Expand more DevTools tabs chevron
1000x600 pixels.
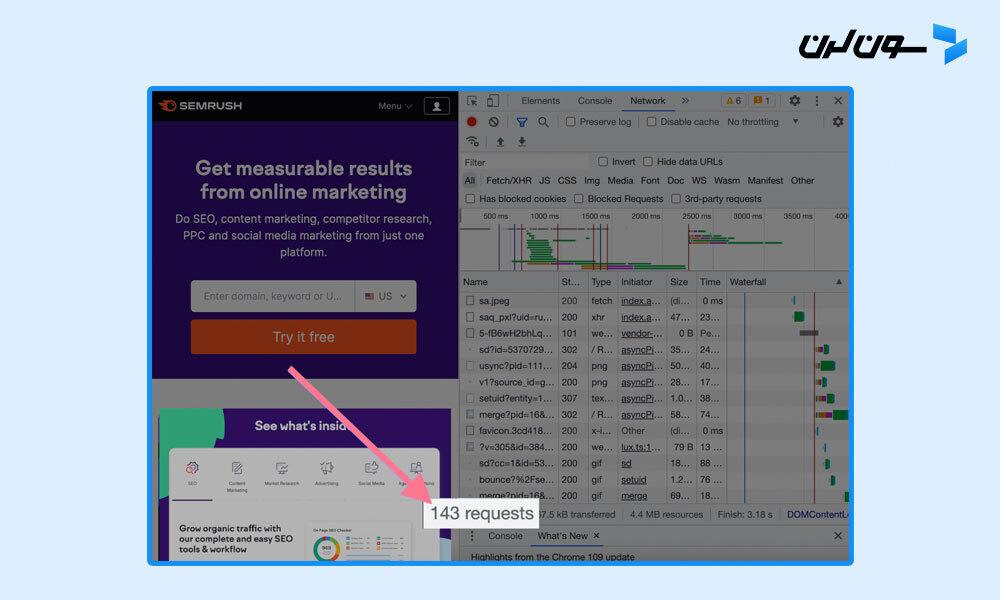685,101
